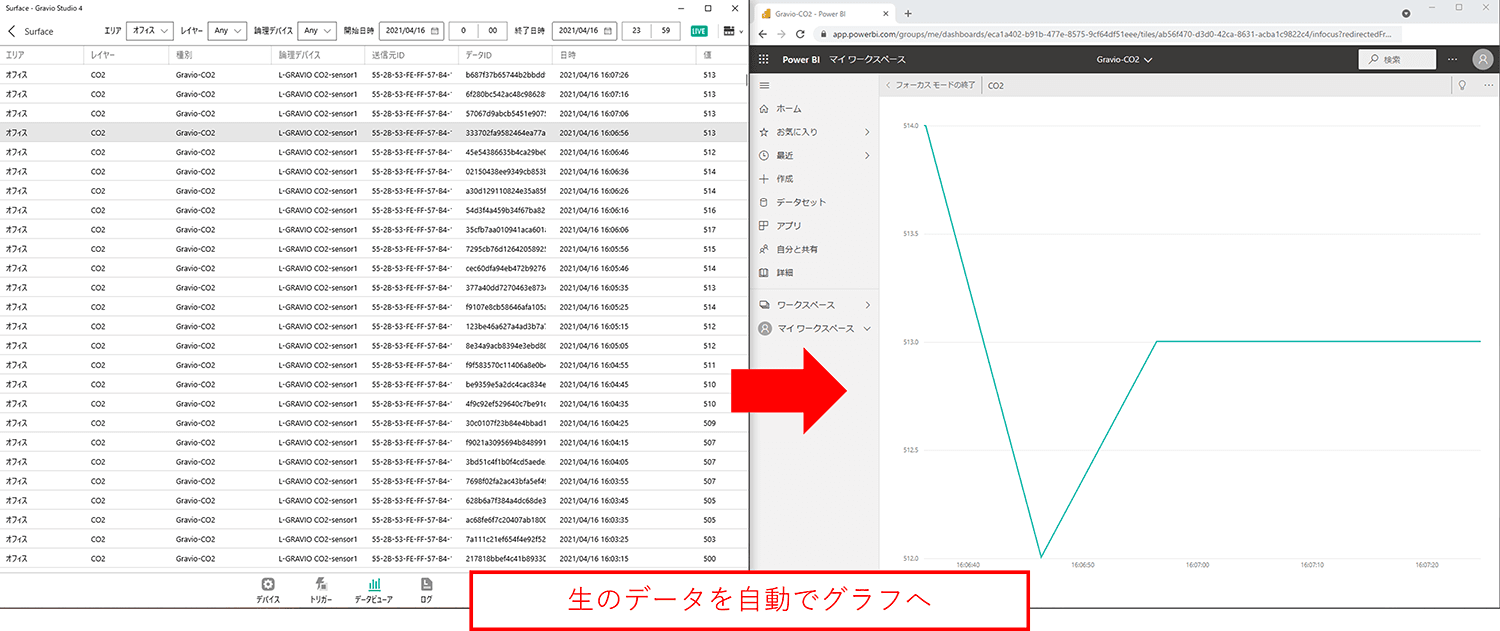
Task: Open the browser profile dropdown icon
Action: [x=1406, y=13]
